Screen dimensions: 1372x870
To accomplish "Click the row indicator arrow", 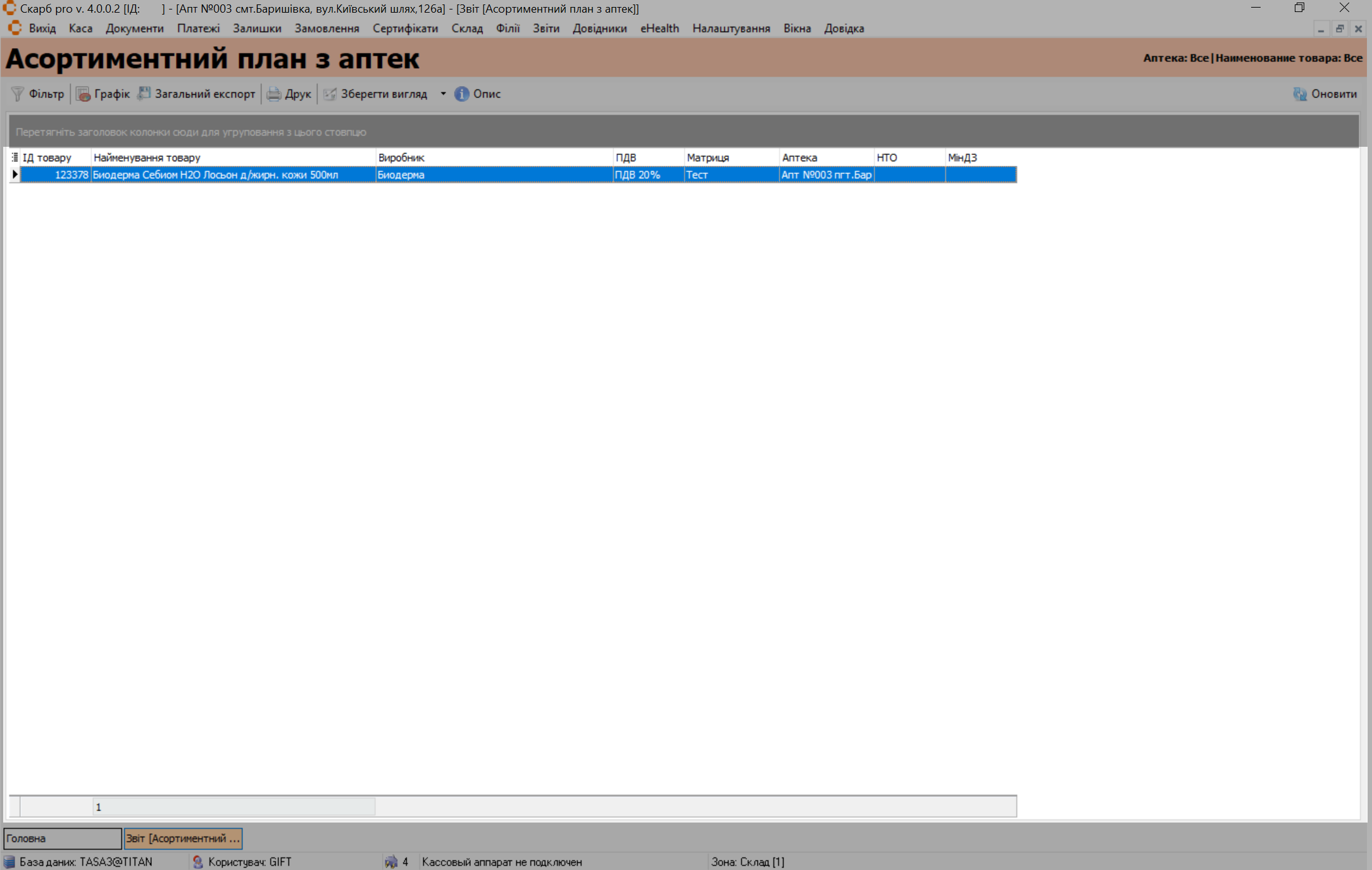I will (15, 175).
